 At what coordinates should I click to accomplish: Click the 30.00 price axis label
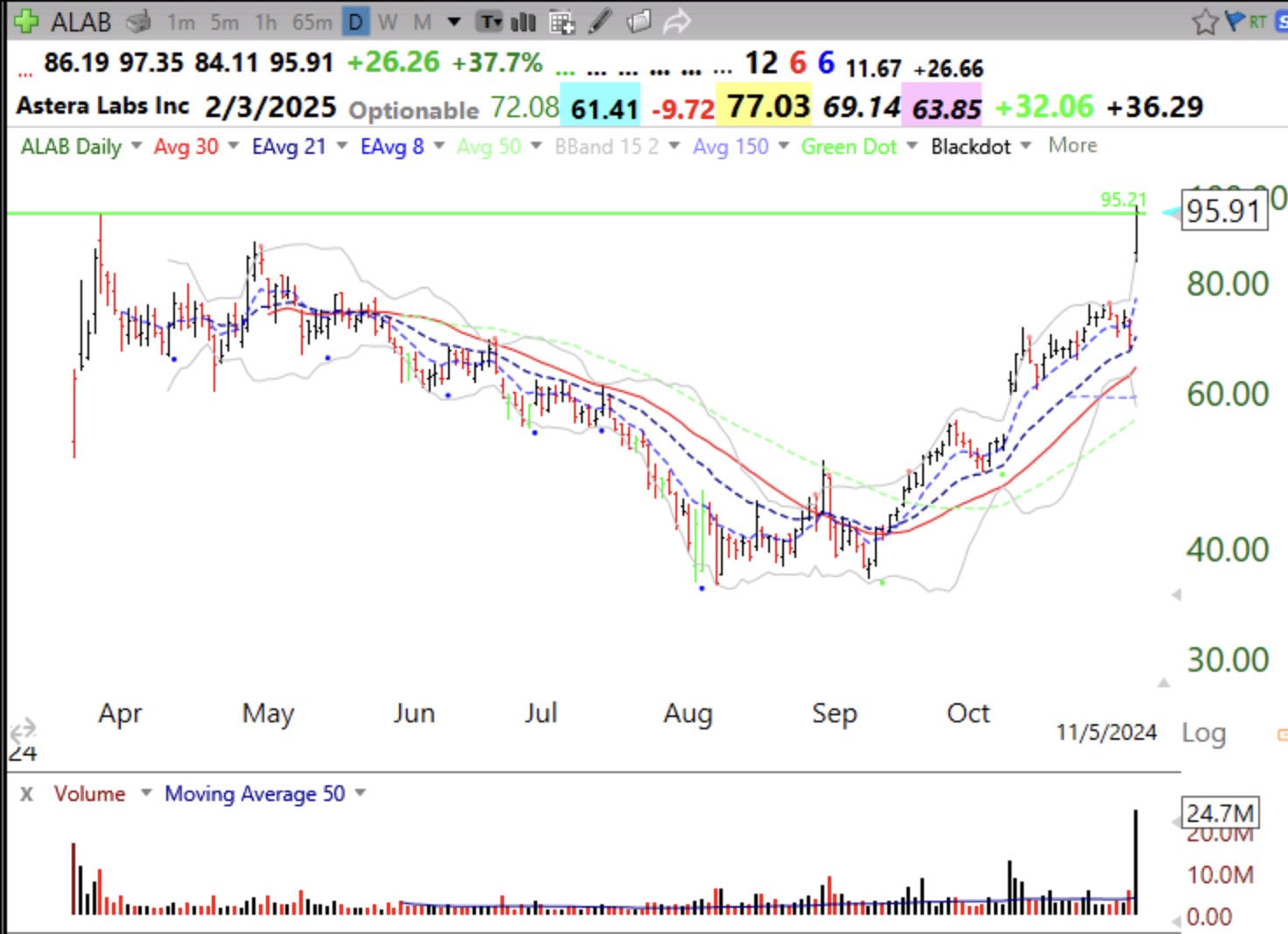click(1228, 659)
